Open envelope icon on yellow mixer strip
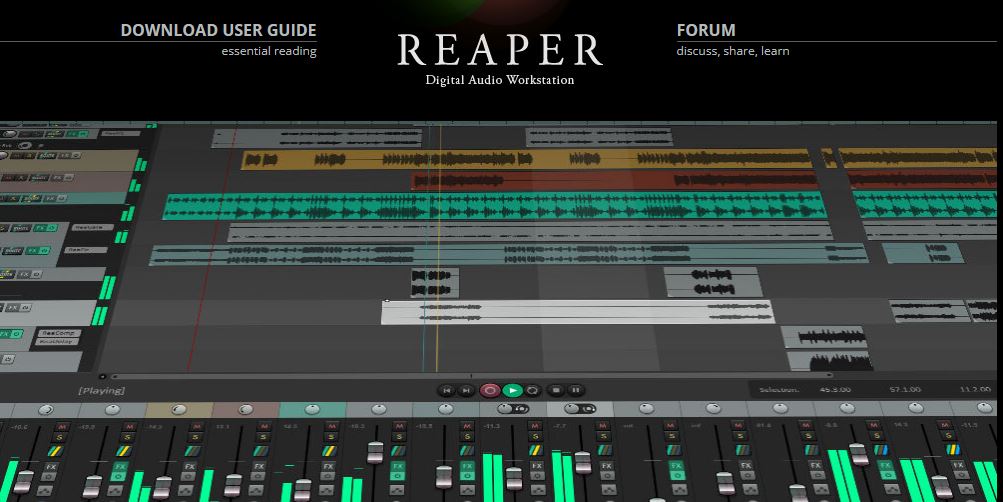Viewport: 1003px width, 502px height. 186,490
